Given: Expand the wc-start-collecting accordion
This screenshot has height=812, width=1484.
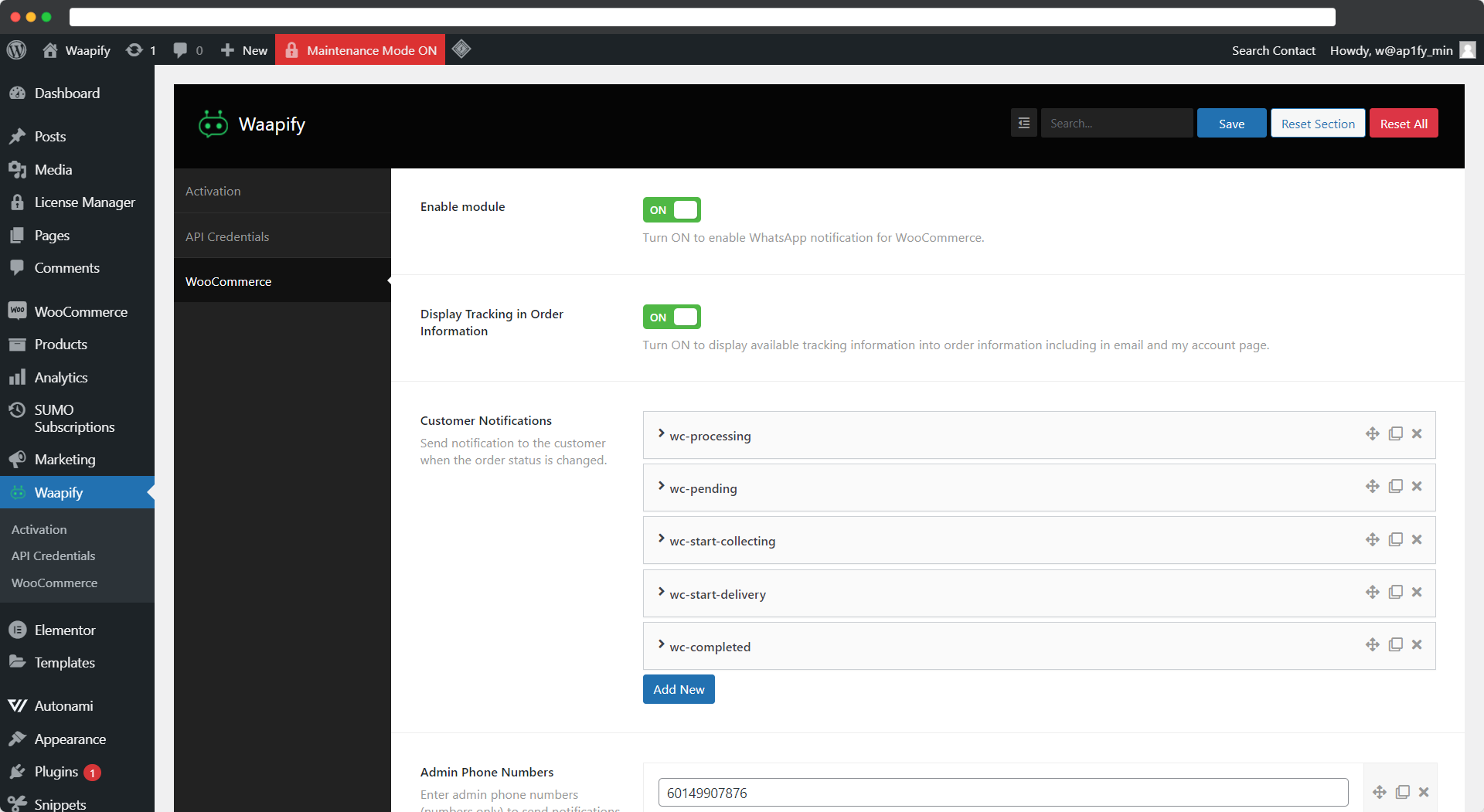Looking at the screenshot, I should (x=1039, y=541).
